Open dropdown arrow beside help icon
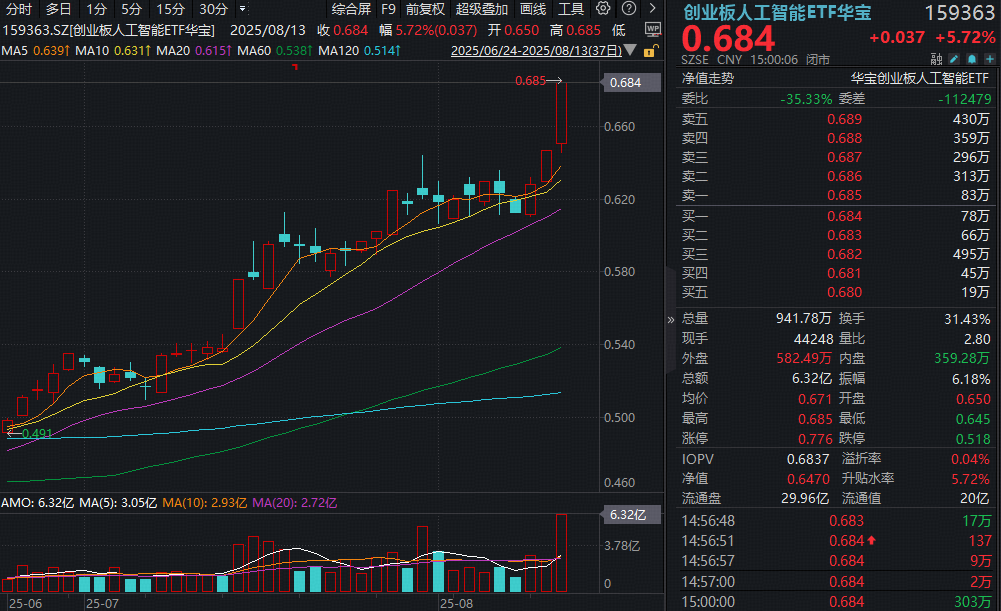Image resolution: width=1001 pixels, height=611 pixels. click(x=650, y=9)
